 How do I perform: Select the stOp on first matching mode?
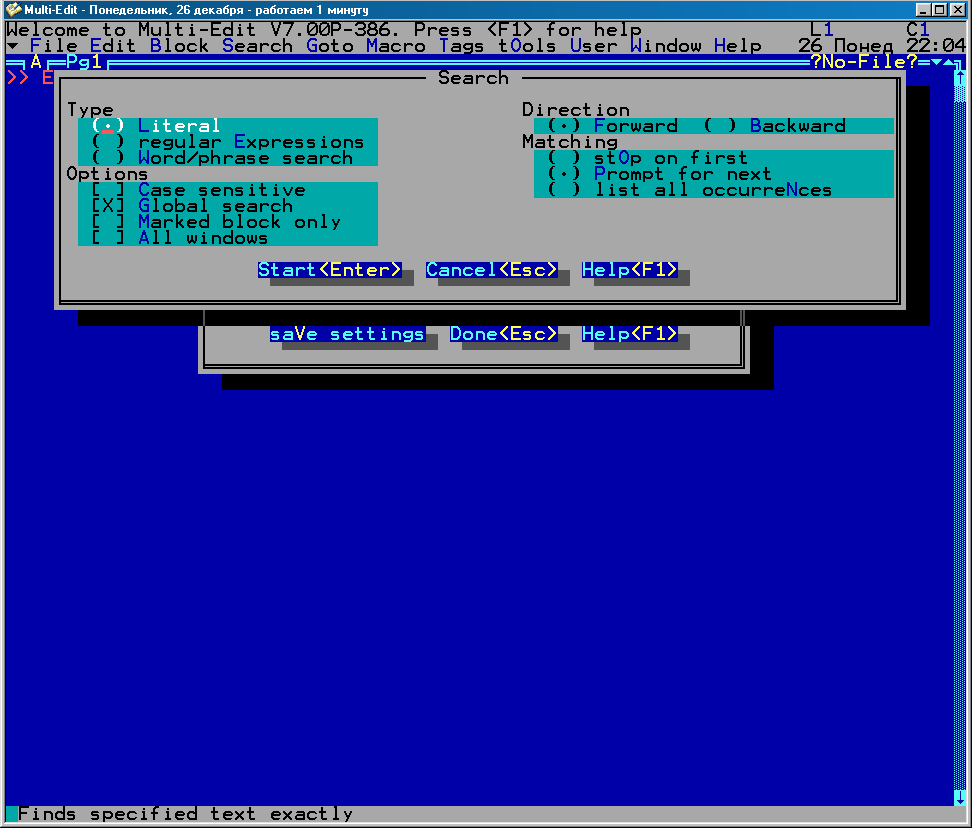(648, 158)
